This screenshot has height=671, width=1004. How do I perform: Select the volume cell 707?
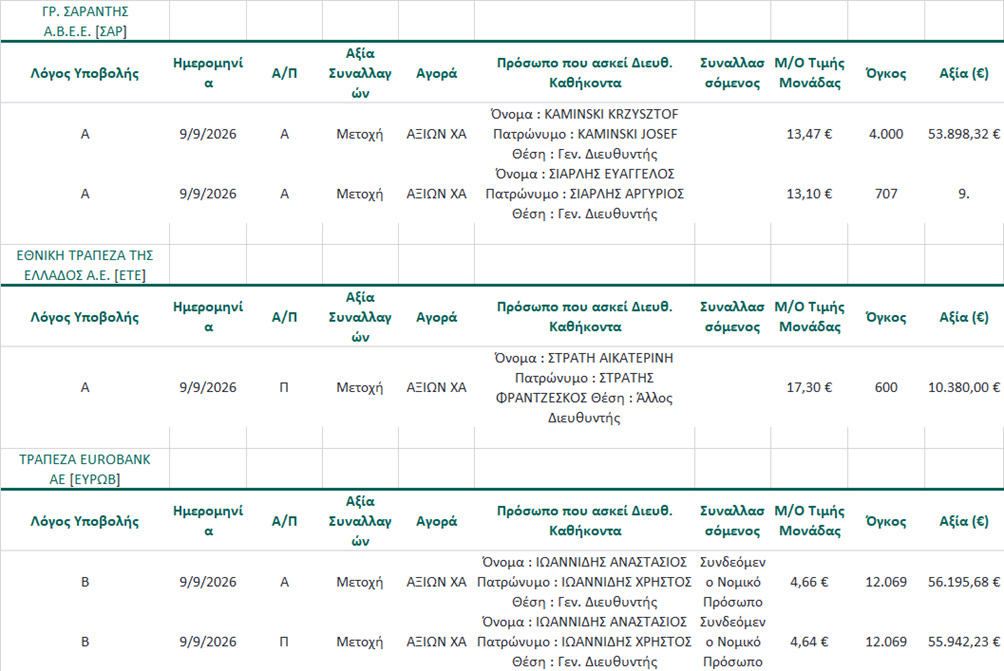coord(886,193)
